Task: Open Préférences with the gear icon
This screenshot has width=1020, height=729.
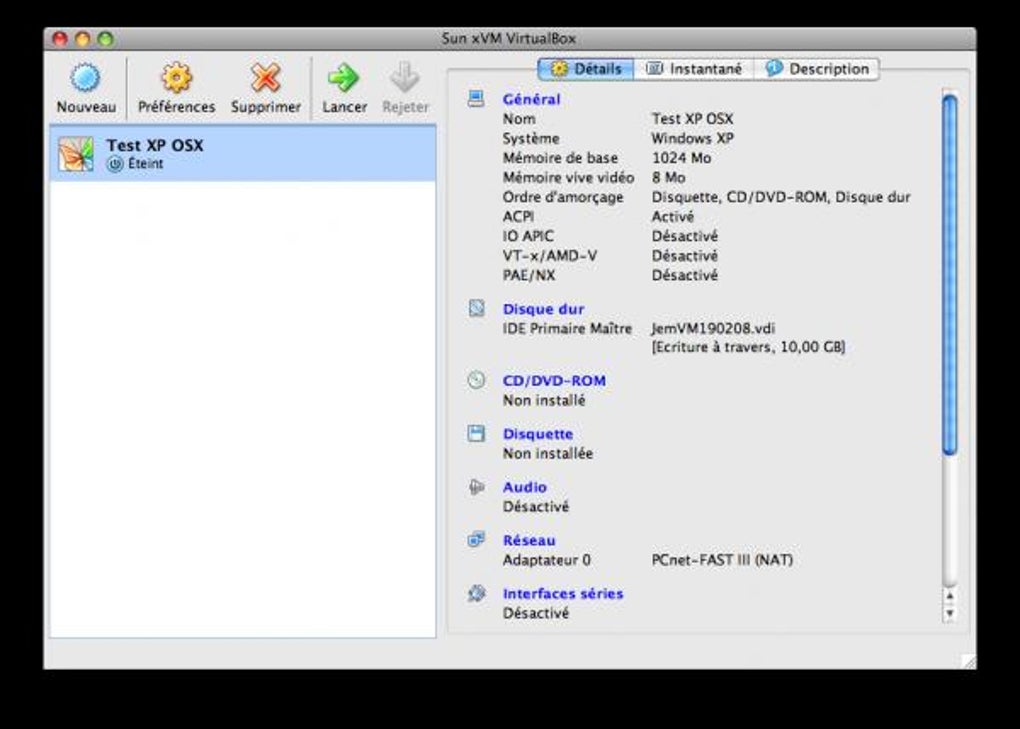Action: pos(176,78)
